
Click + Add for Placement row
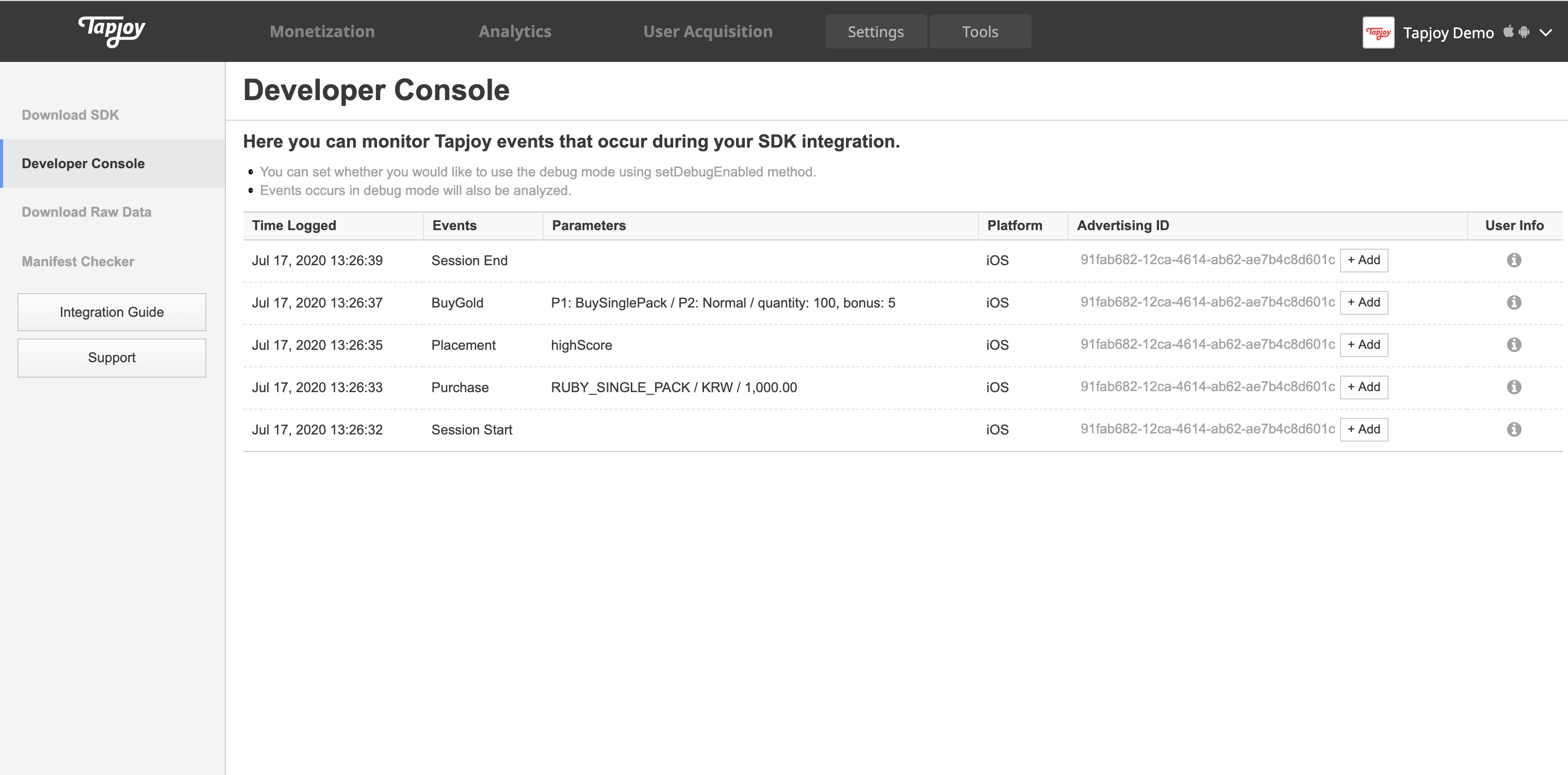pyautogui.click(x=1363, y=345)
